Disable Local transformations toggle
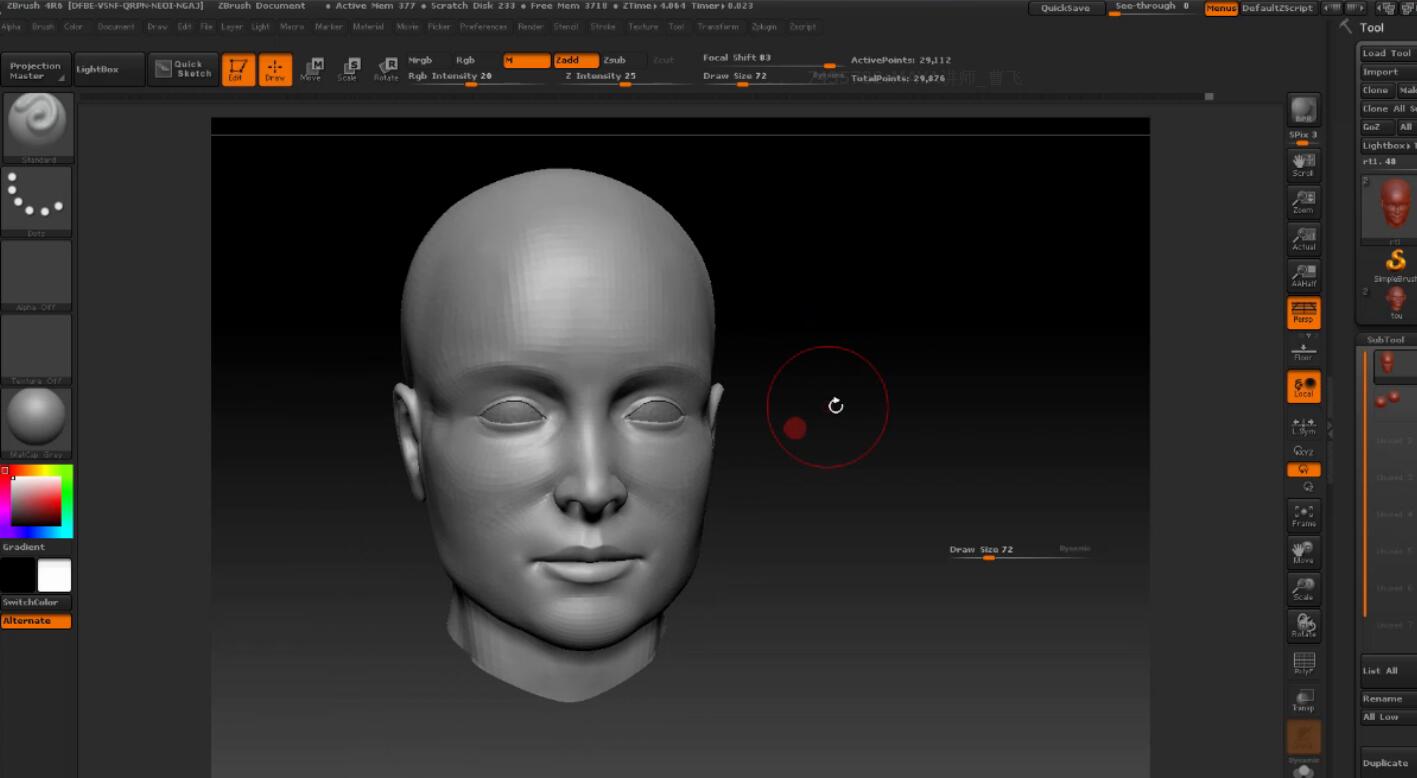The width and height of the screenshot is (1417, 778). [1303, 387]
